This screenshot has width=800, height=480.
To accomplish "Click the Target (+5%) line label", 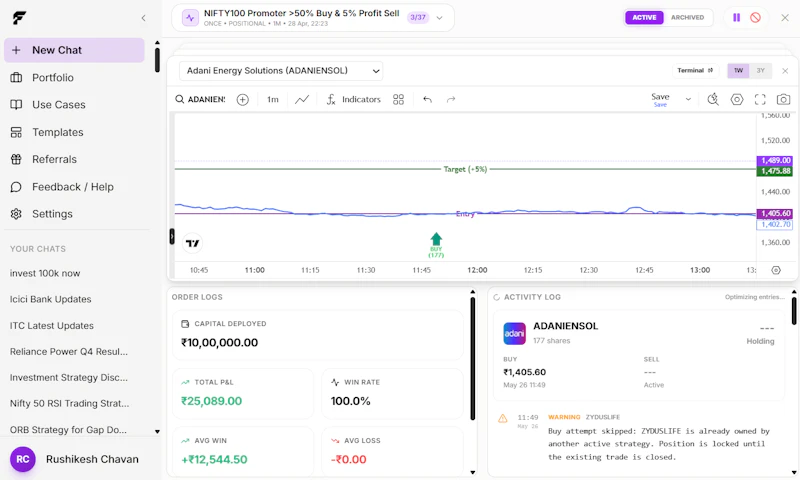I will click(465, 169).
